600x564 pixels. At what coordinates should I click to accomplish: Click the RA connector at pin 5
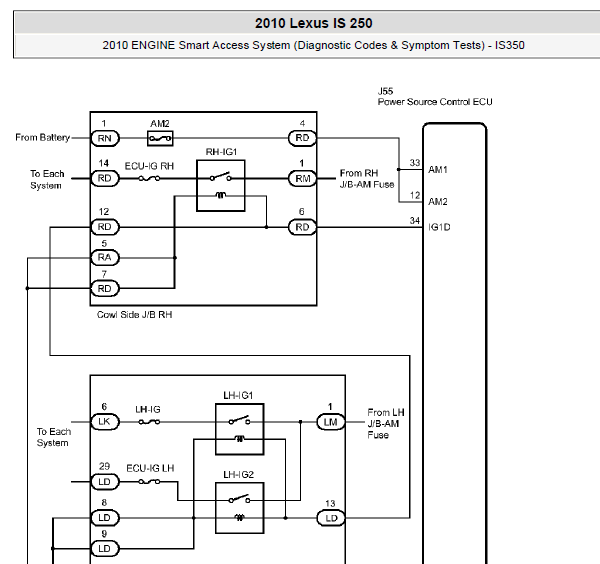105,258
